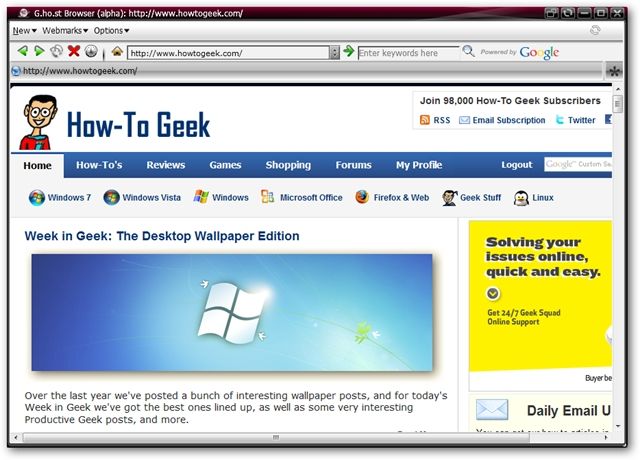Open the Reviews navigation tab
Viewport: 640px width, 460px height.
[x=166, y=165]
